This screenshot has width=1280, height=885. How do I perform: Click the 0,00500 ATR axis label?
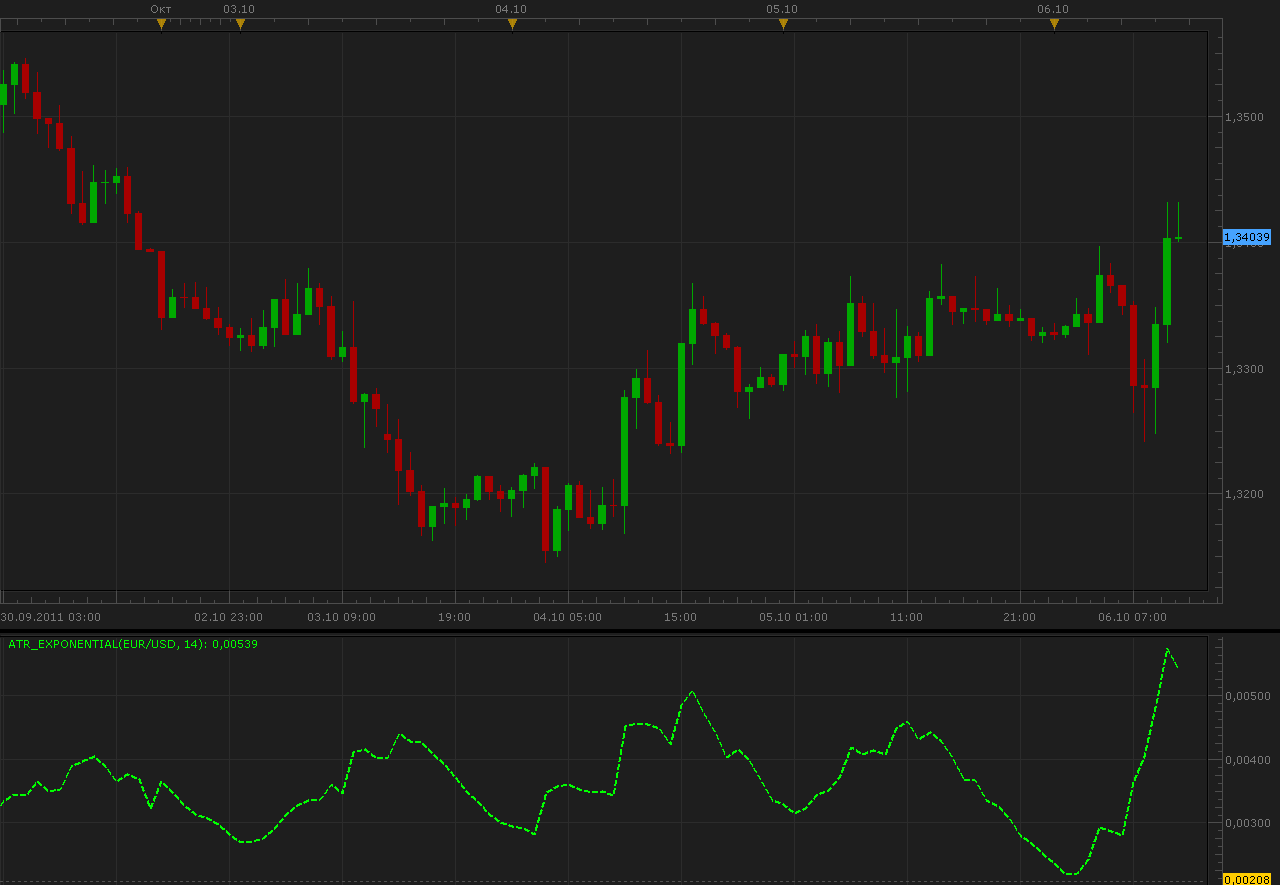[x=1247, y=696]
